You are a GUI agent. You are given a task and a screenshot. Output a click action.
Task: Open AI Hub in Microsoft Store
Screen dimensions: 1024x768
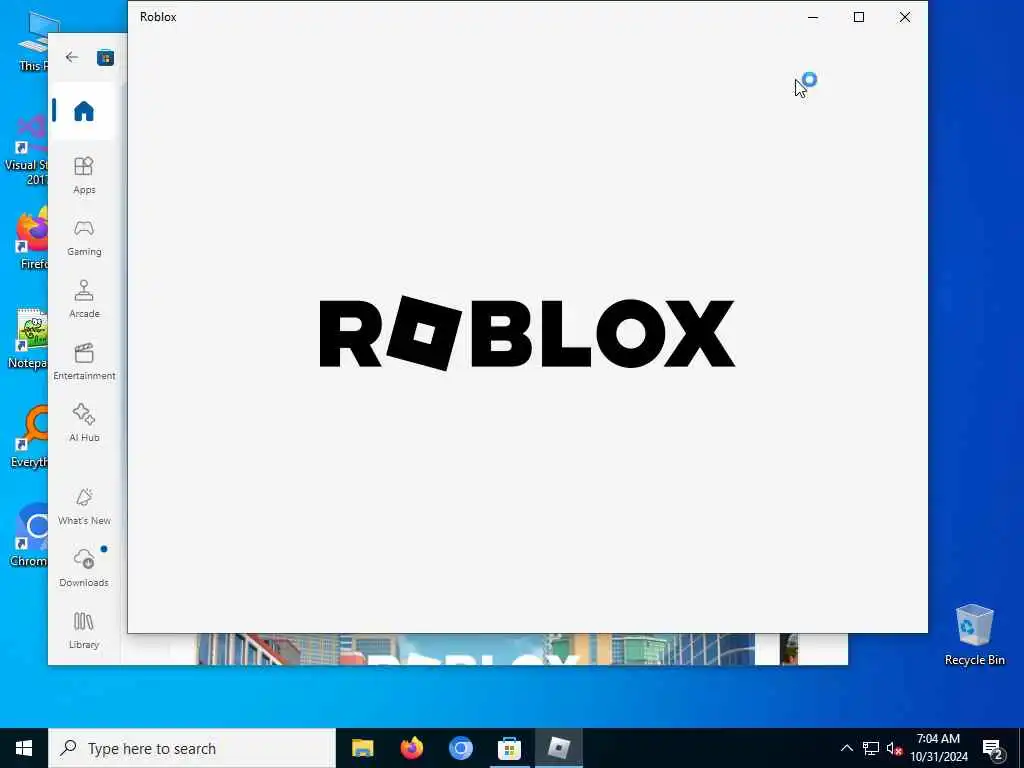pyautogui.click(x=84, y=424)
